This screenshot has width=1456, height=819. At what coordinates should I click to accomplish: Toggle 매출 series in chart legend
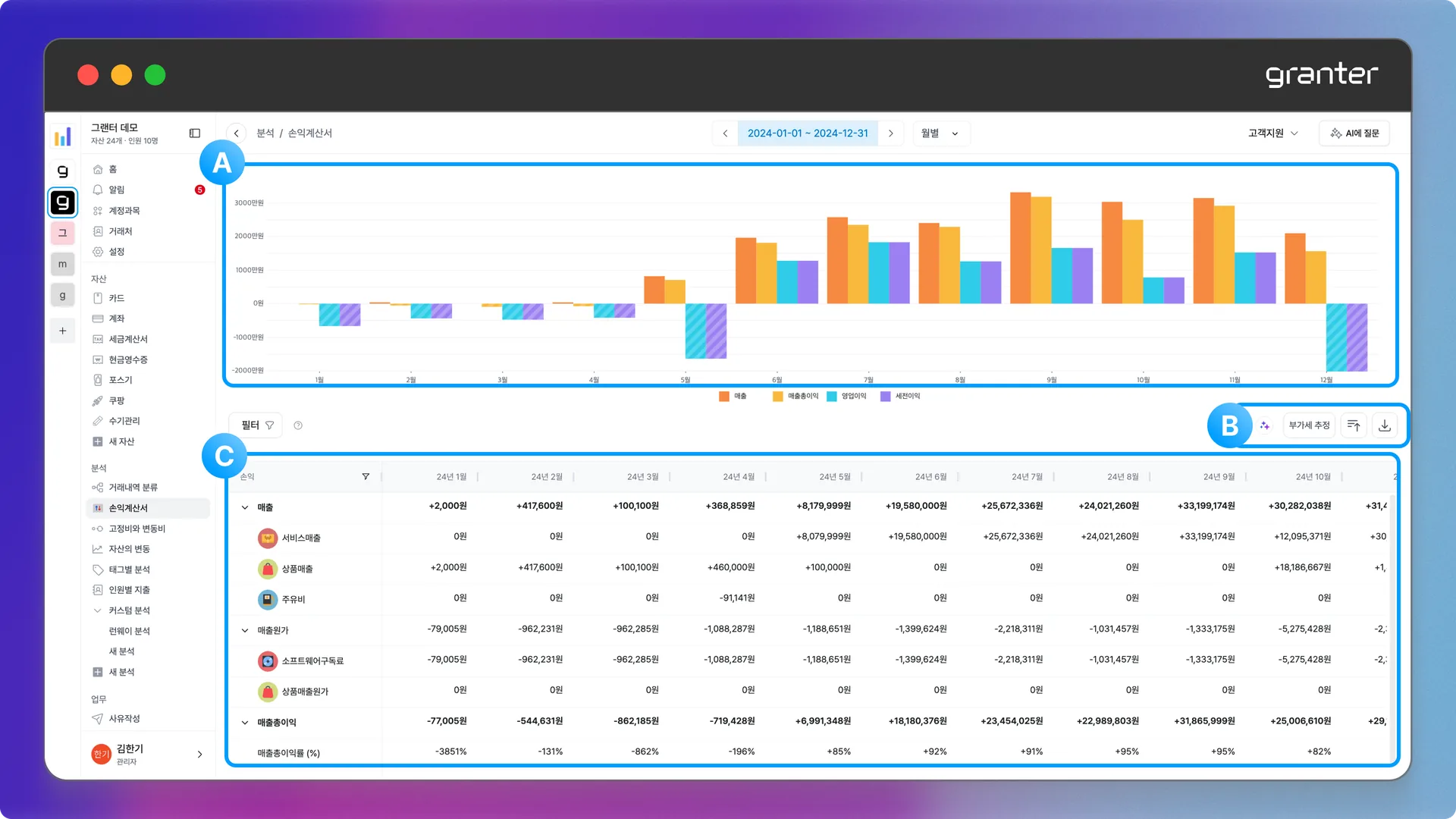pos(733,396)
